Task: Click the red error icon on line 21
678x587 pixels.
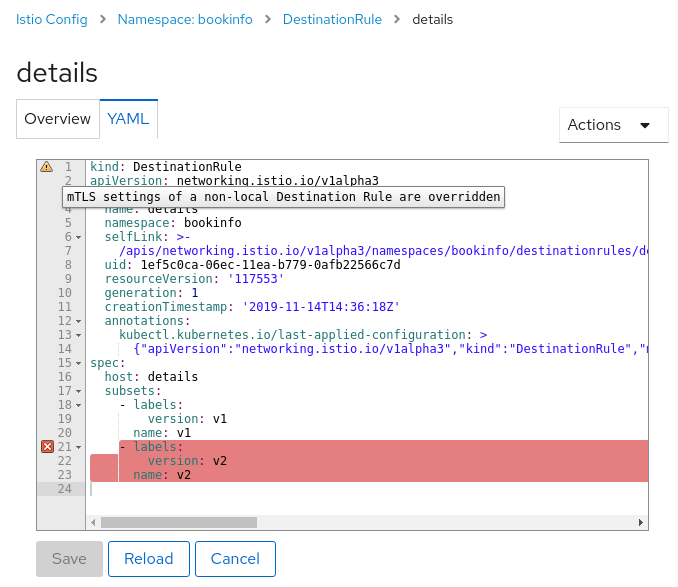Action: point(47,447)
